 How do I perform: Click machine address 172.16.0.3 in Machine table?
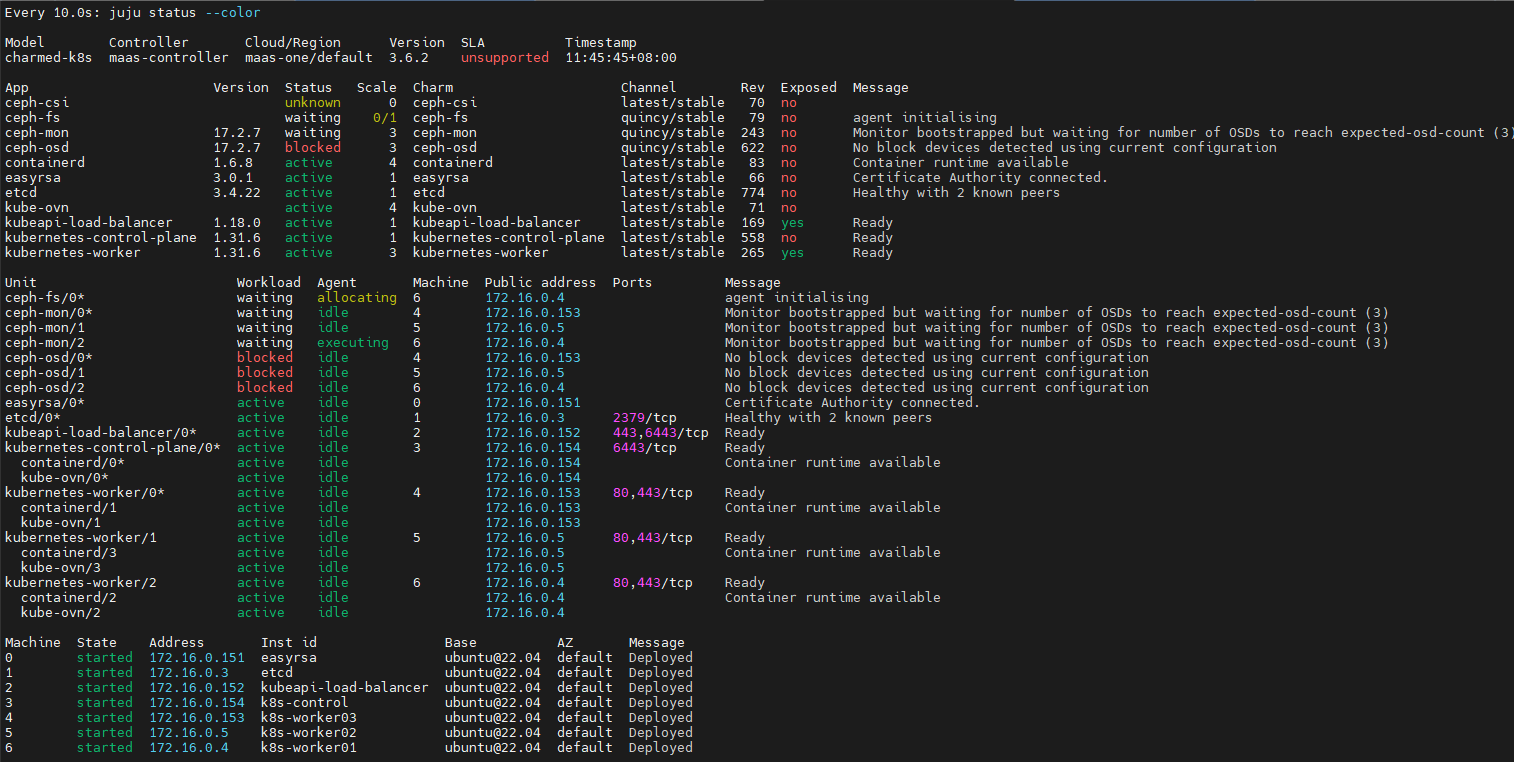tap(189, 672)
